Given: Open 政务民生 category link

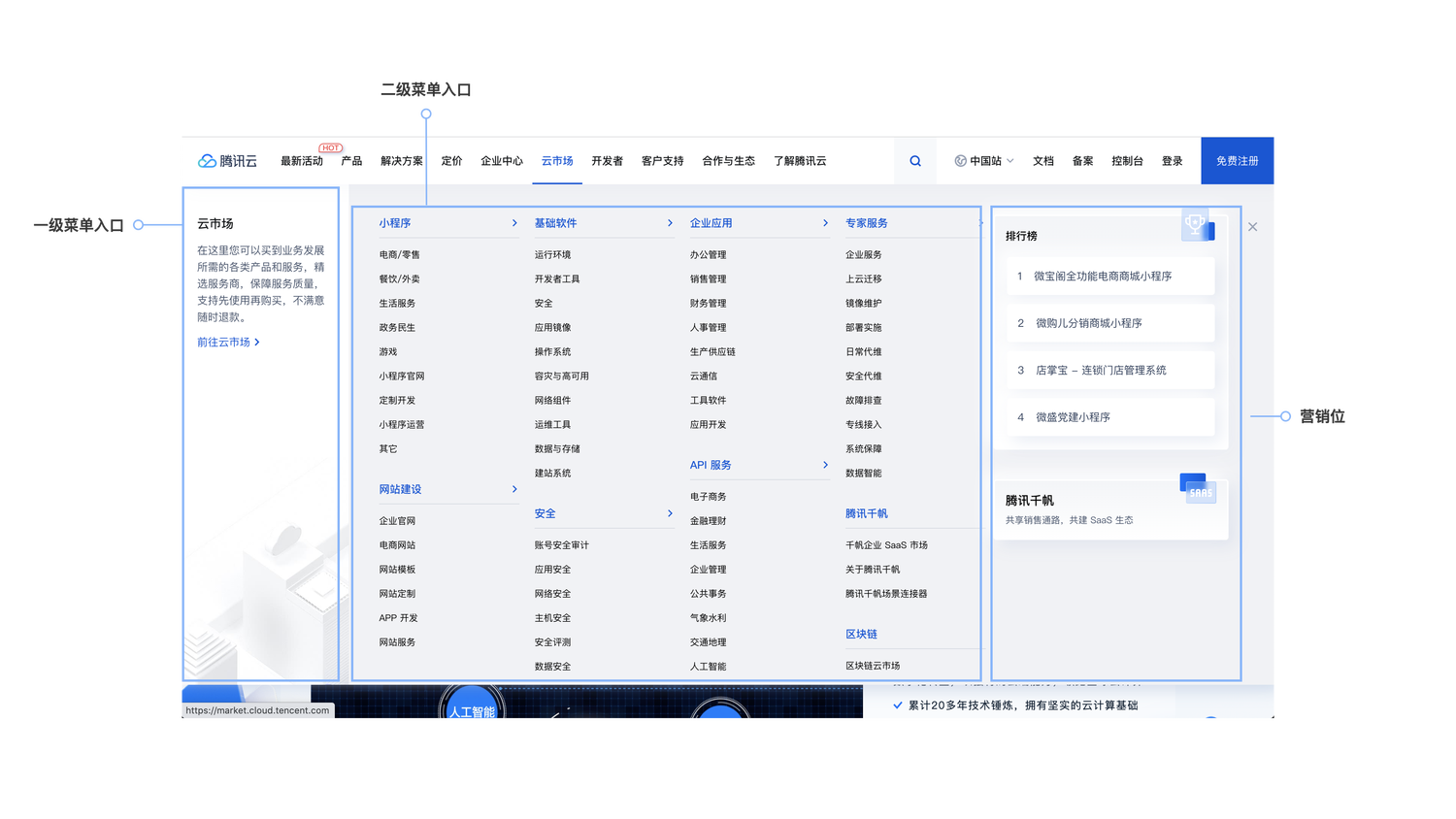Looking at the screenshot, I should tap(397, 327).
